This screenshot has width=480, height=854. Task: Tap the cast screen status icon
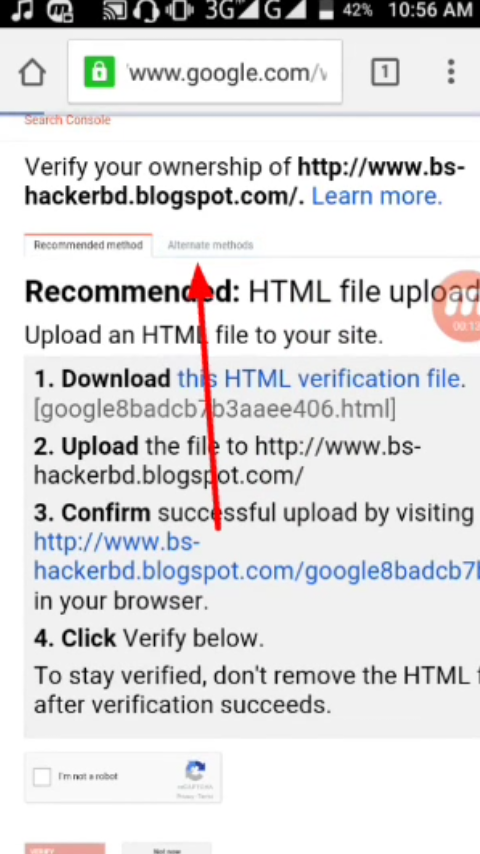coord(115,10)
